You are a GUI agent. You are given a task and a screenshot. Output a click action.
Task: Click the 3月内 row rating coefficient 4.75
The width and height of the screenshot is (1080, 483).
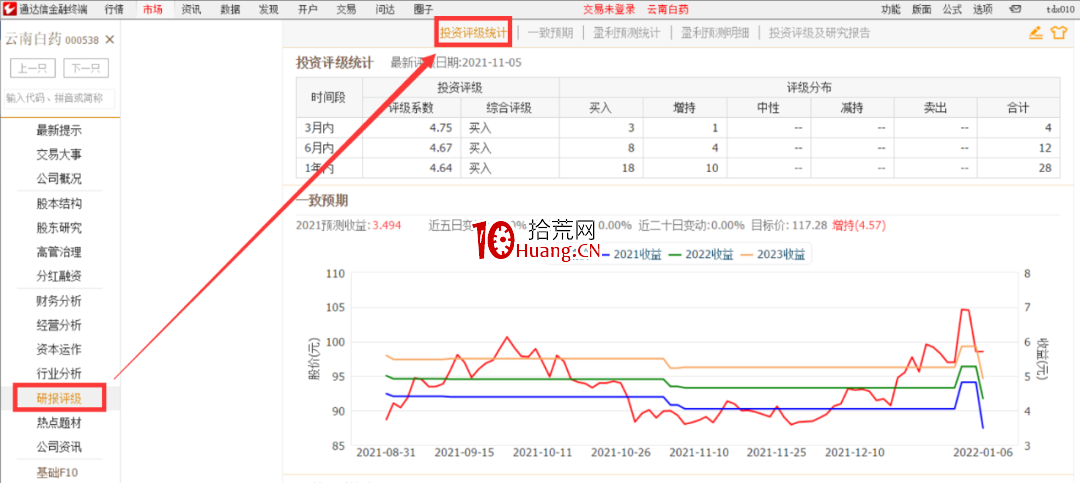[439, 127]
